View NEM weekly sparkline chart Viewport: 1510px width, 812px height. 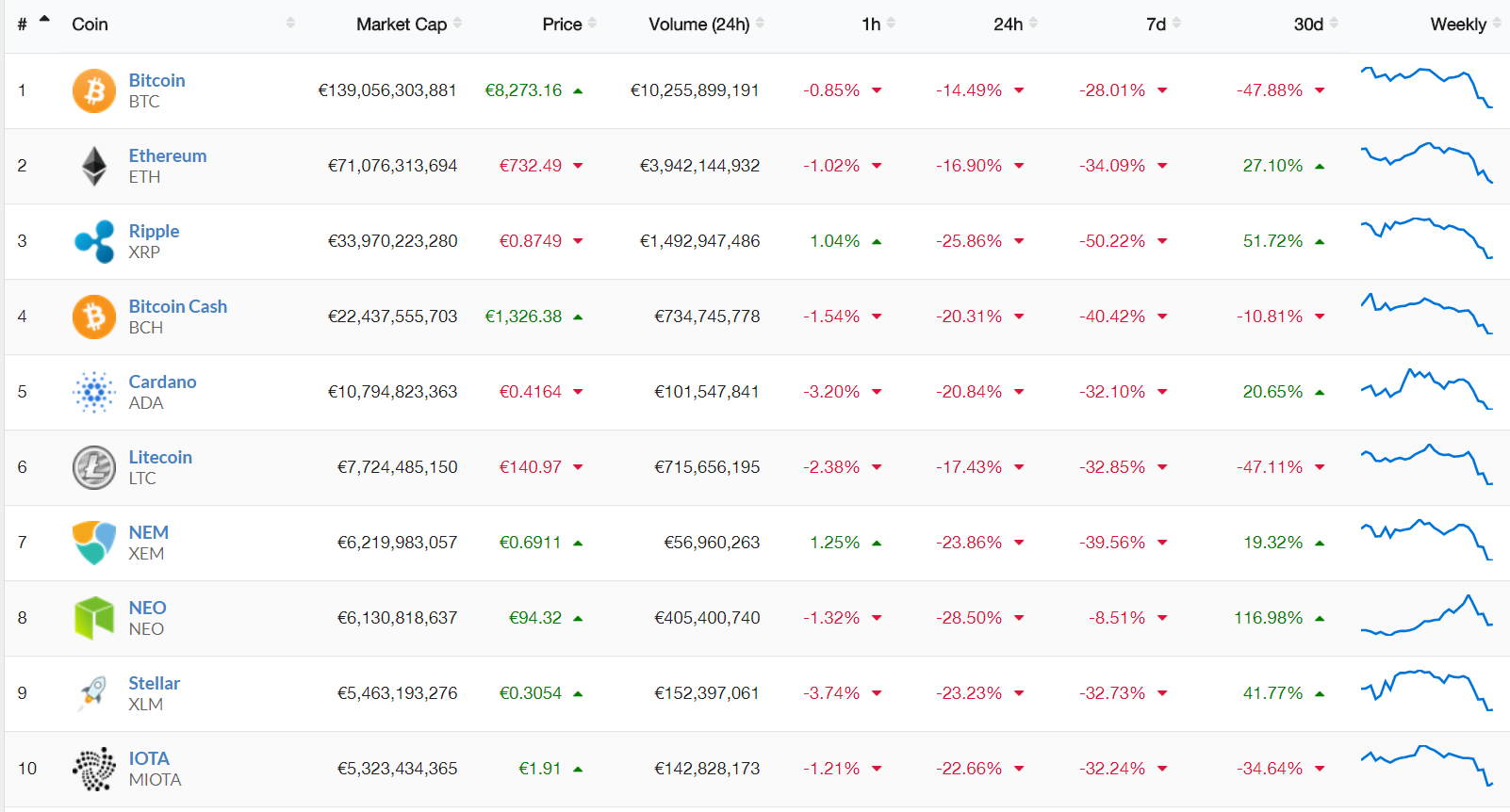[x=1426, y=539]
